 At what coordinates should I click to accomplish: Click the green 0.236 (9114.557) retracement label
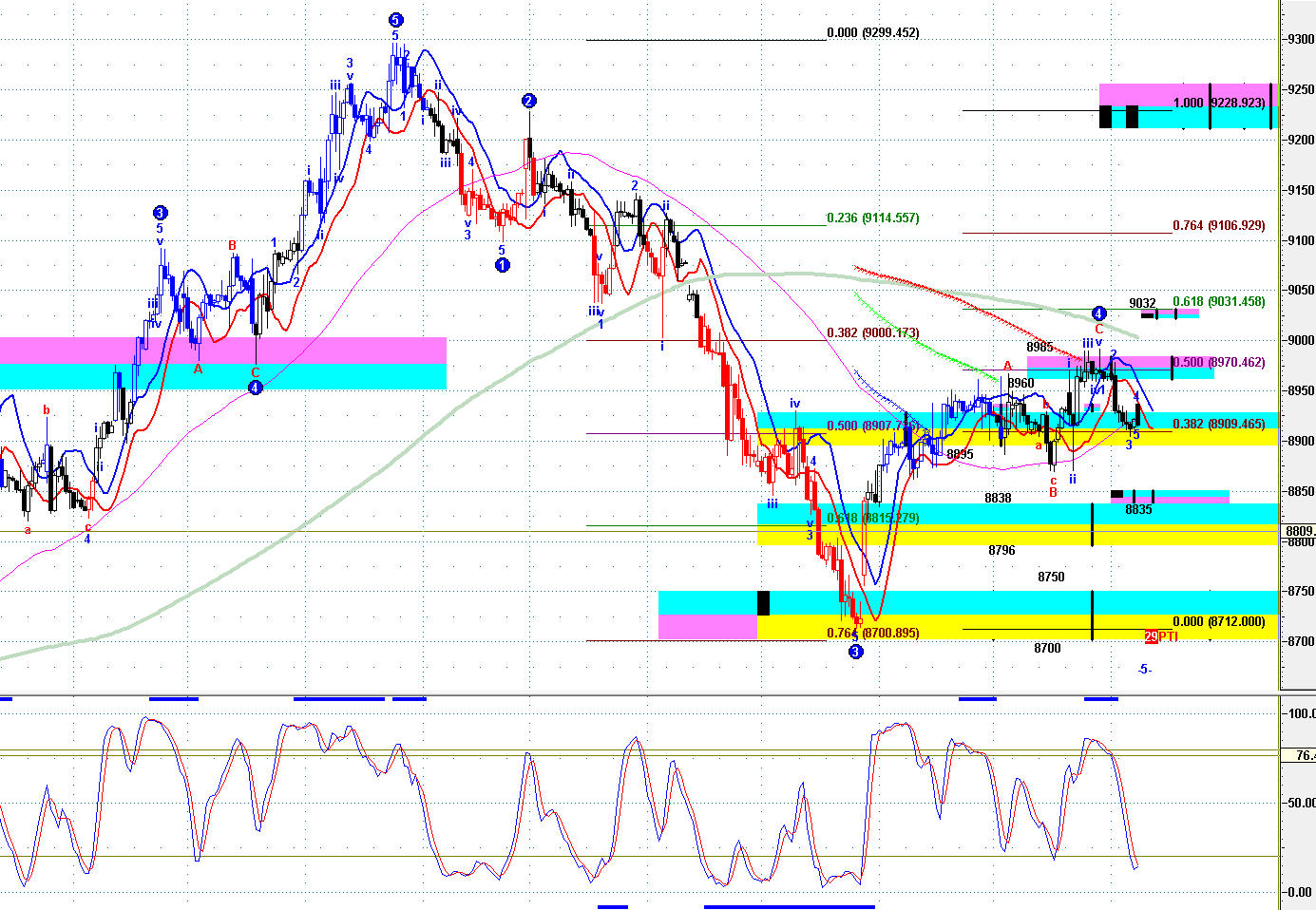872,218
